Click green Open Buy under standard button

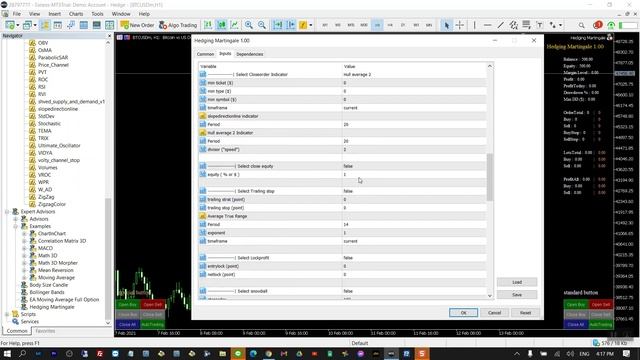[576, 304]
